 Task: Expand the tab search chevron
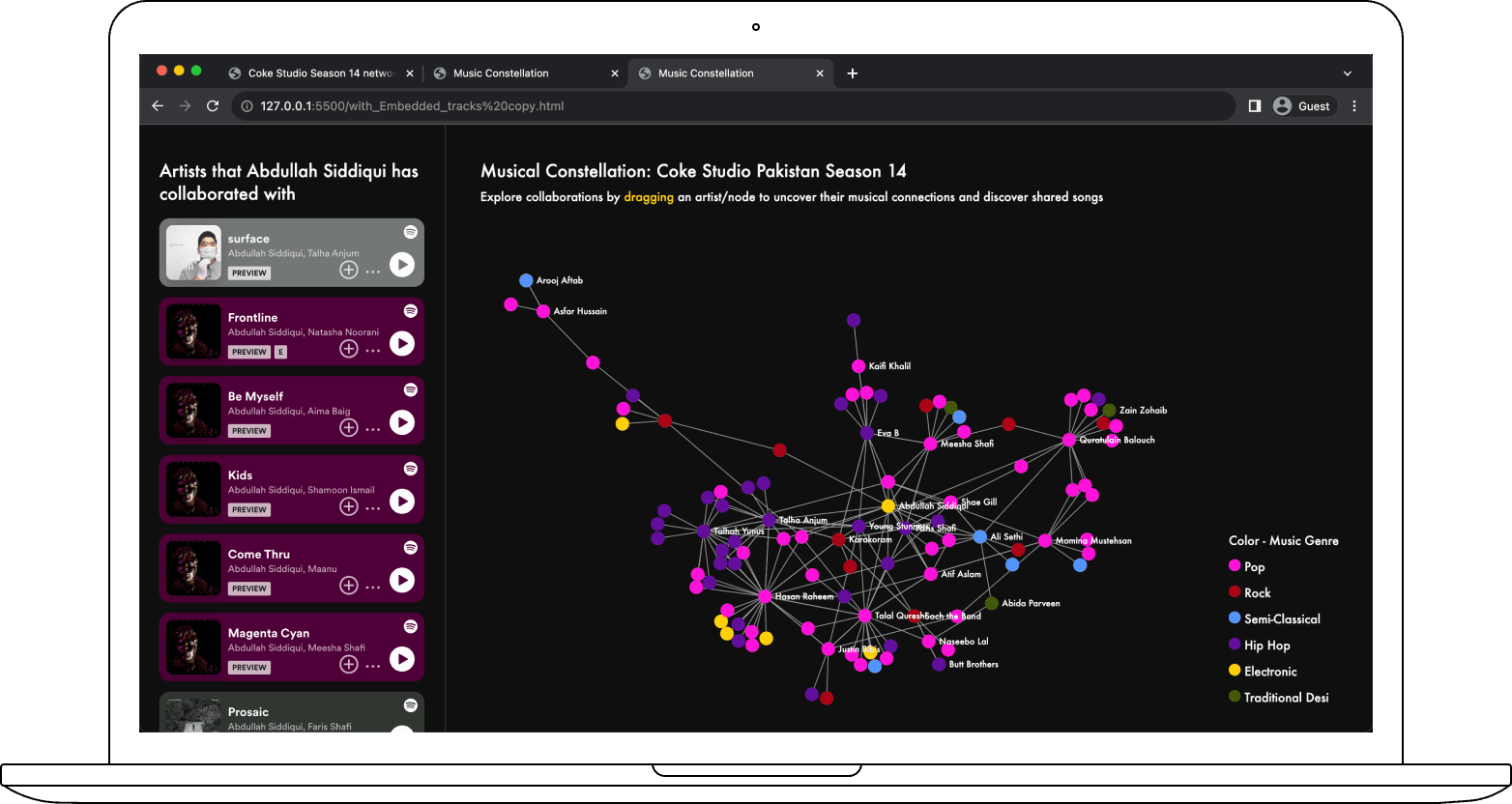tap(1348, 73)
